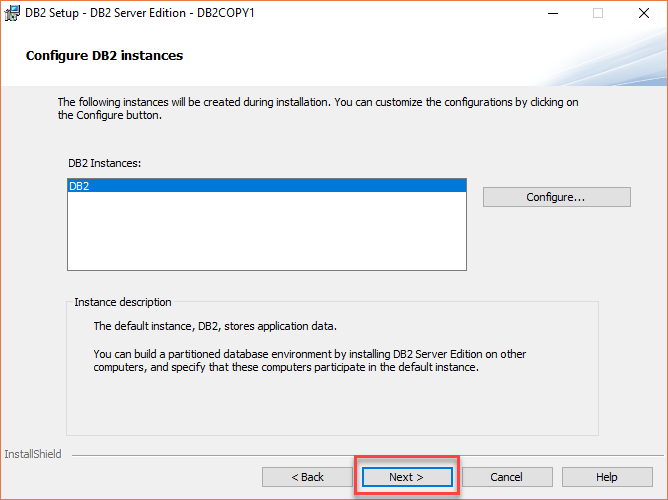Click the instruction text mentioning Configure button
The height and width of the screenshot is (500, 668).
click(x=318, y=109)
